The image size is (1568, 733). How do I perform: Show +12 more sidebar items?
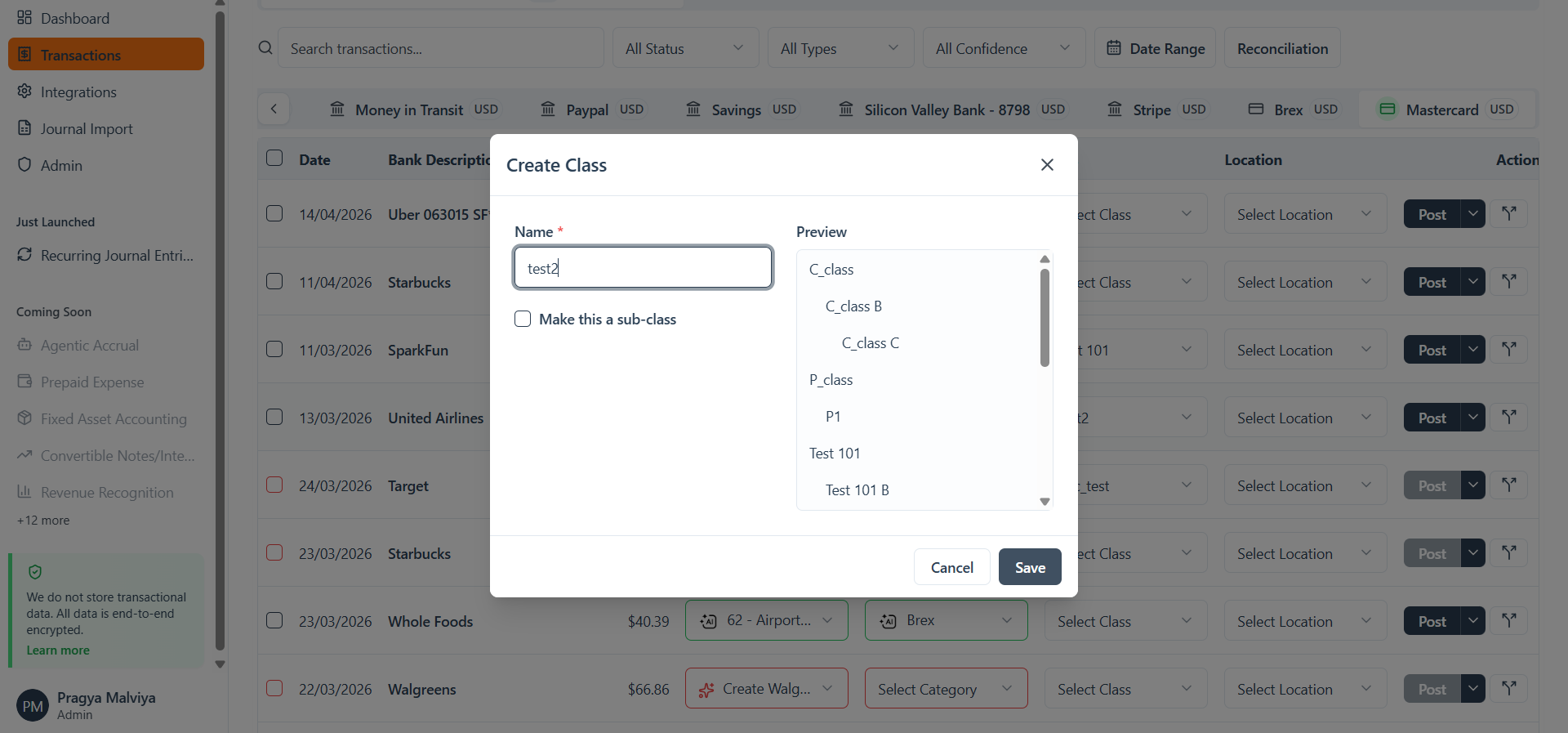point(43,521)
